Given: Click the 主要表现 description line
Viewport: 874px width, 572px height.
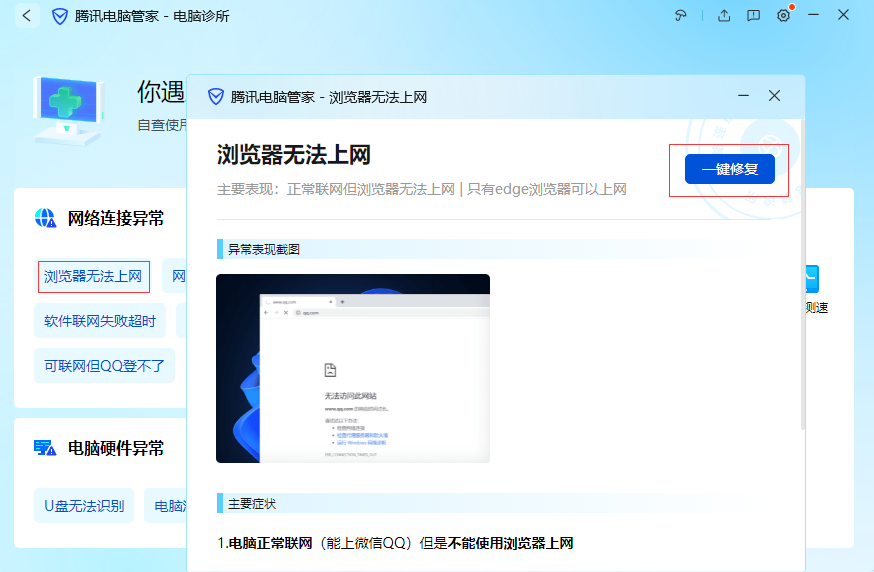Looking at the screenshot, I should click(x=421, y=190).
